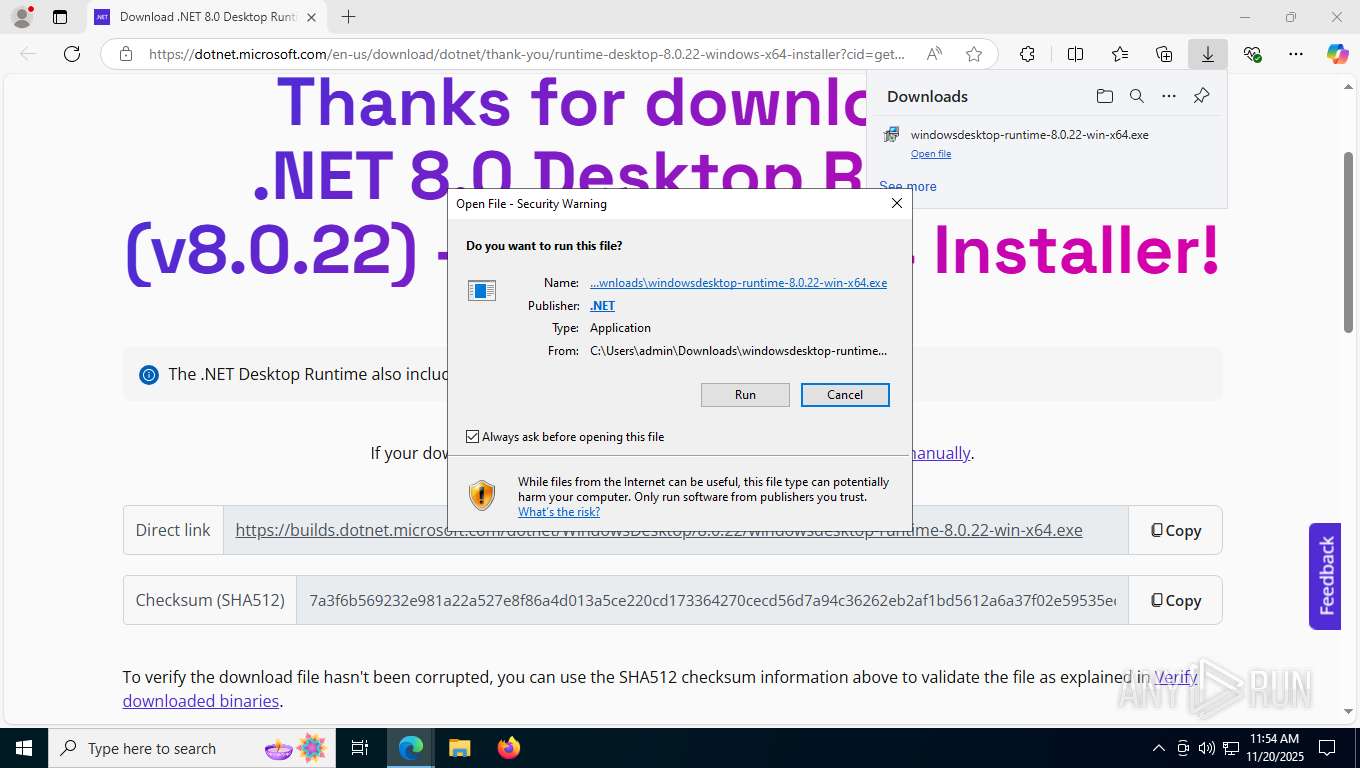
Task: Open the Collections icon
Action: click(x=1163, y=54)
